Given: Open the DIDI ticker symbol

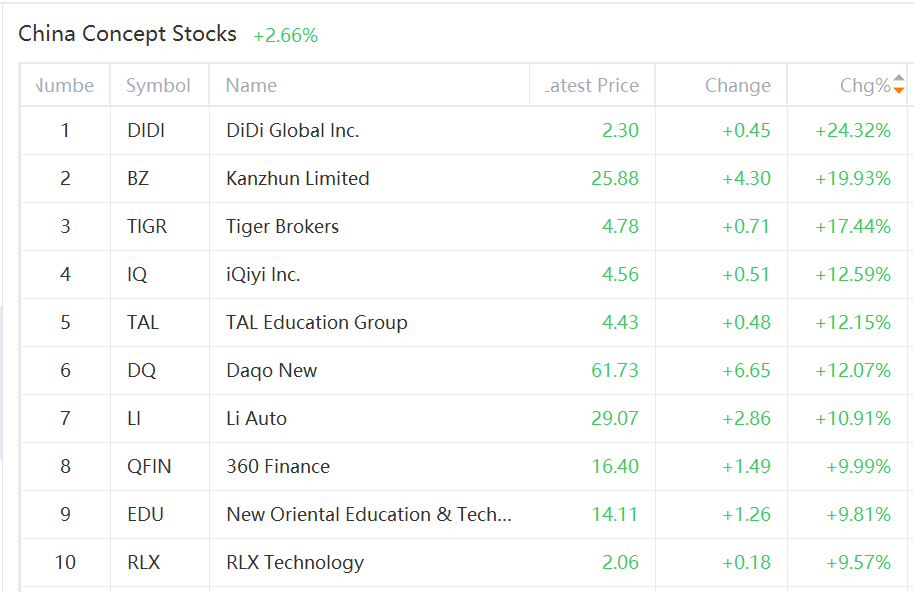Looking at the screenshot, I should click(146, 130).
